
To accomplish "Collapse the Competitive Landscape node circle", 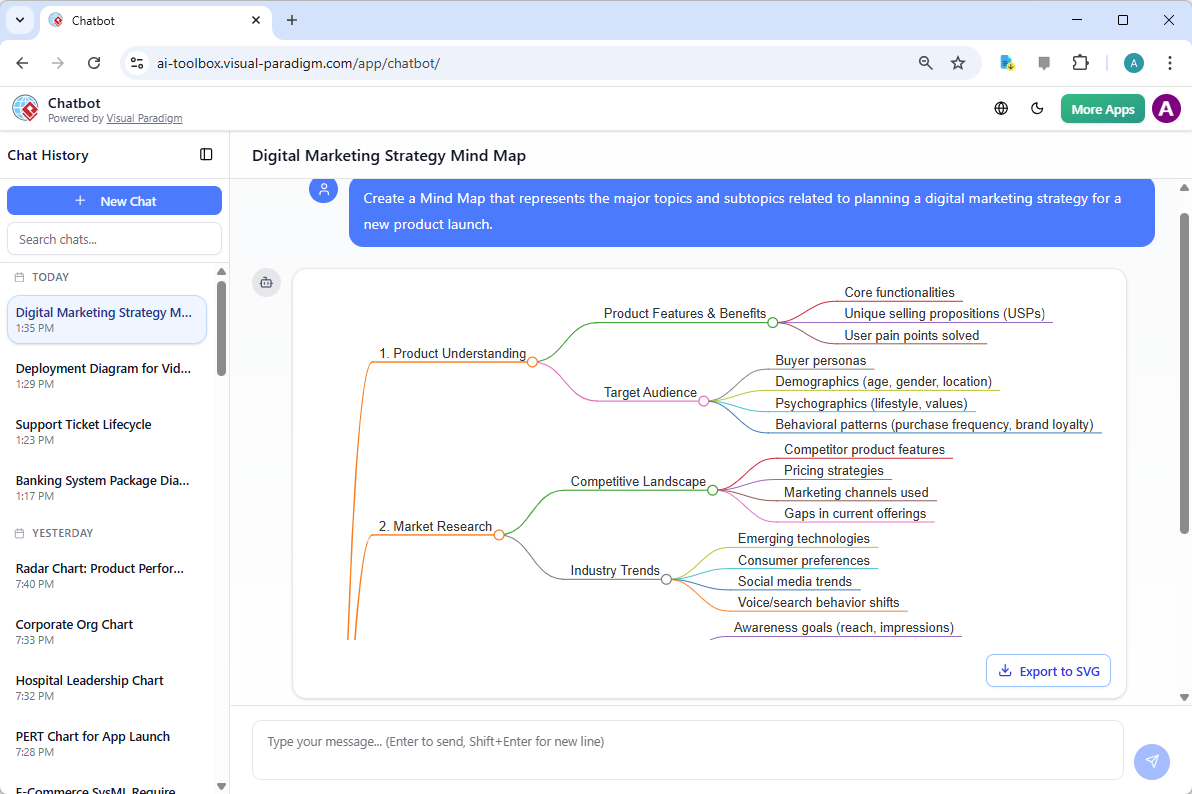I will pos(713,489).
